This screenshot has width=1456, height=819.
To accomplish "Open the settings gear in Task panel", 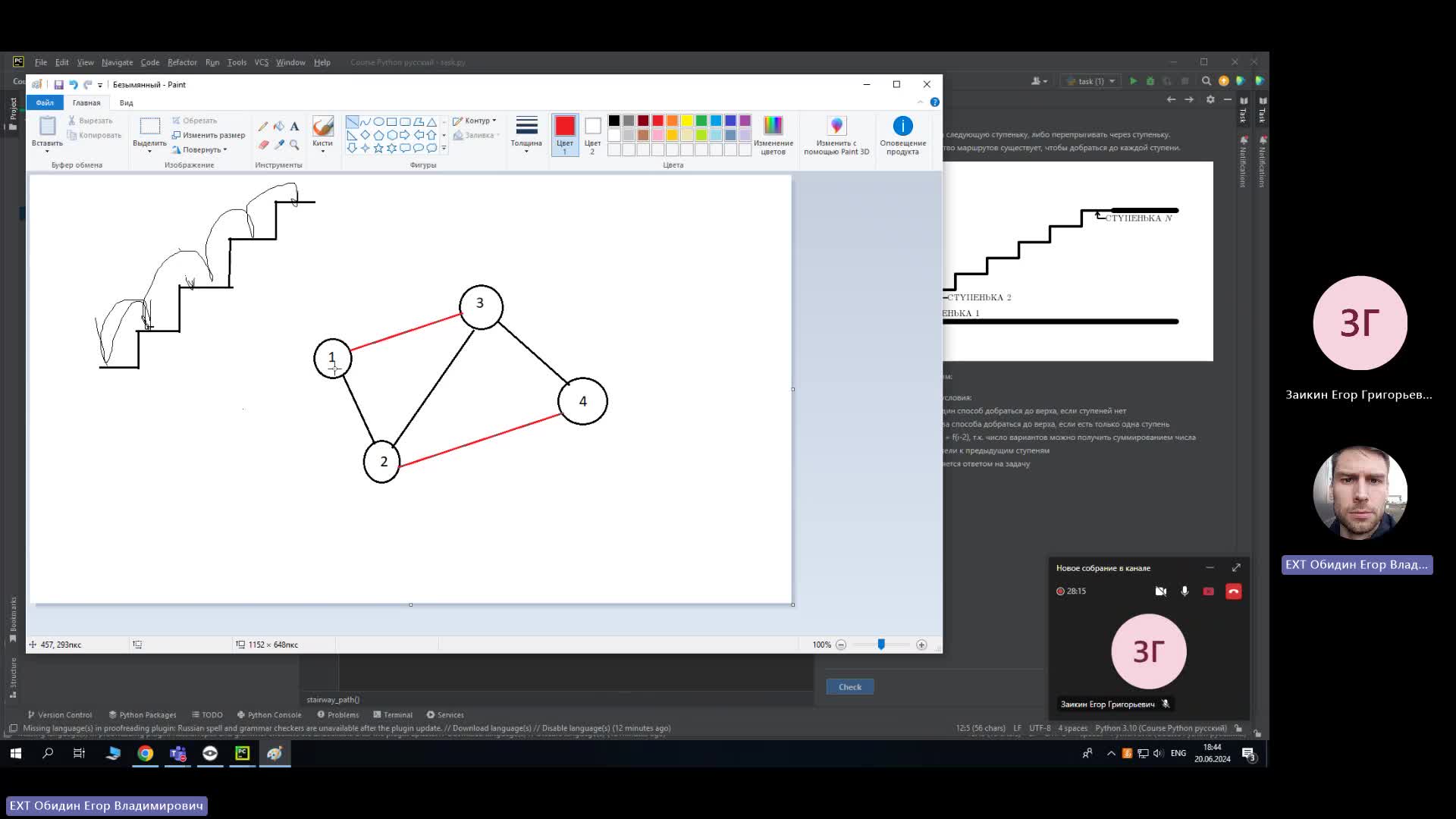I will (1210, 99).
